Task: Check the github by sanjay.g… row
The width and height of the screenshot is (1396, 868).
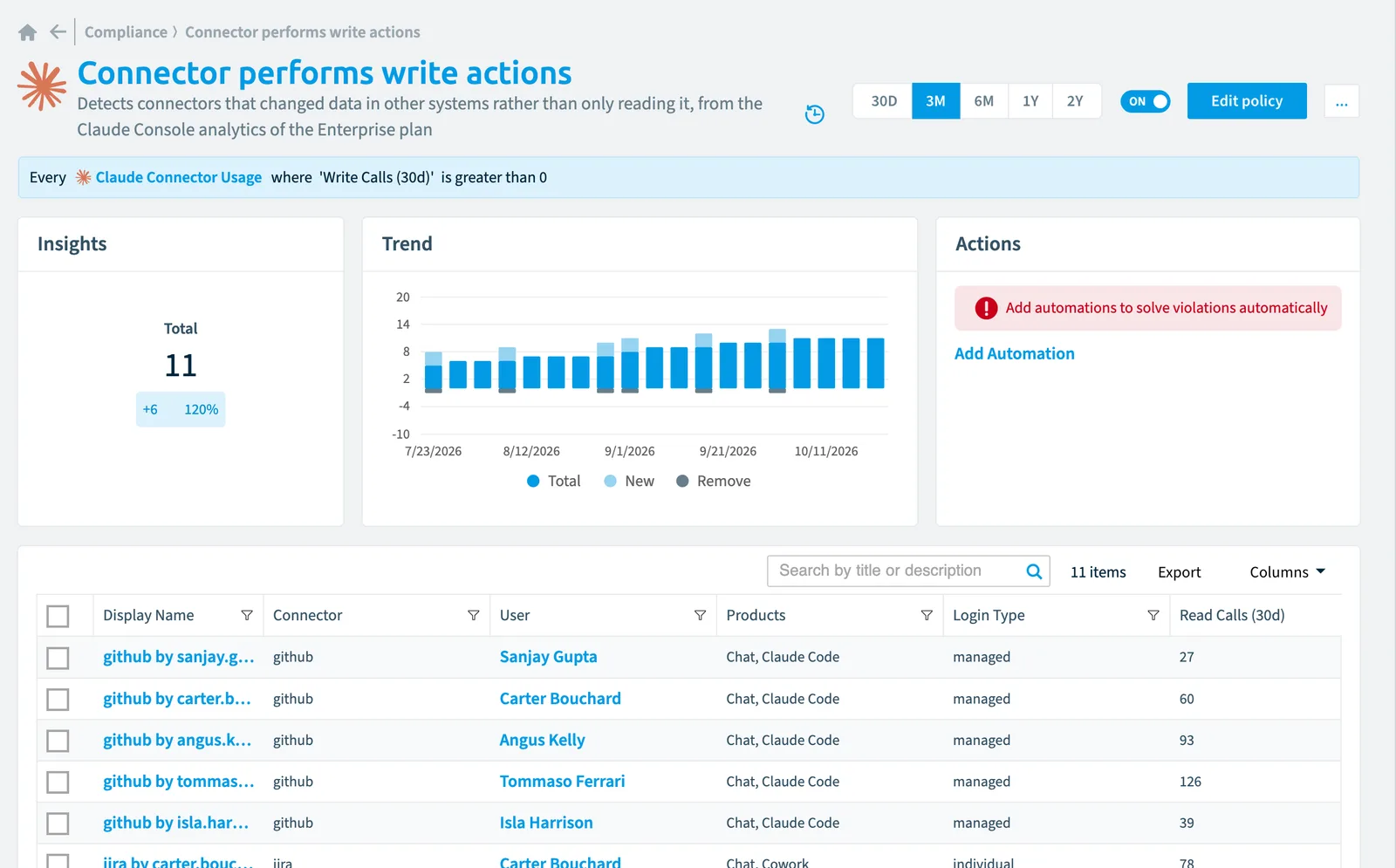Action: 58,658
